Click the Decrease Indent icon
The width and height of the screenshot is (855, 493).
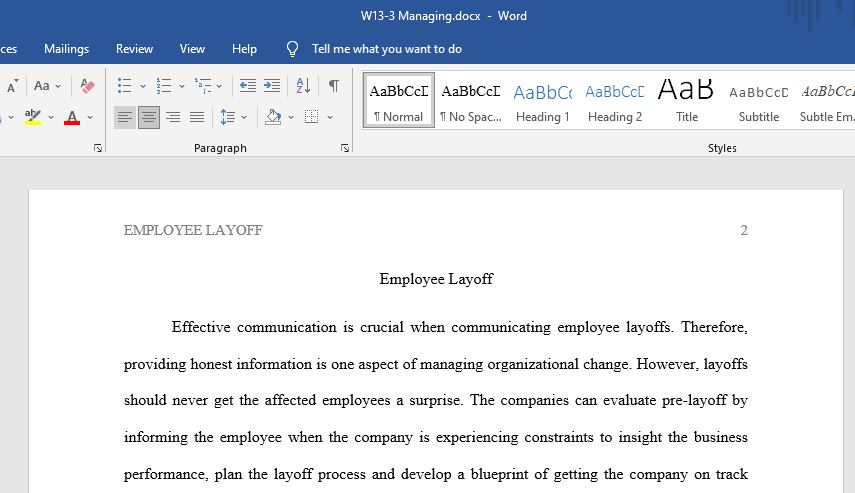248,86
